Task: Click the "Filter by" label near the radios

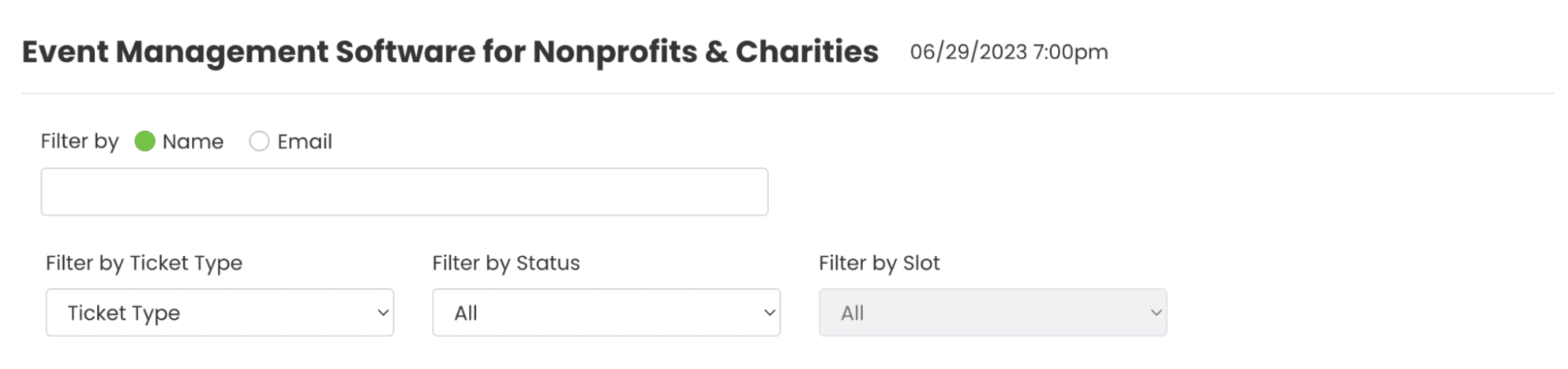Action: [x=79, y=142]
